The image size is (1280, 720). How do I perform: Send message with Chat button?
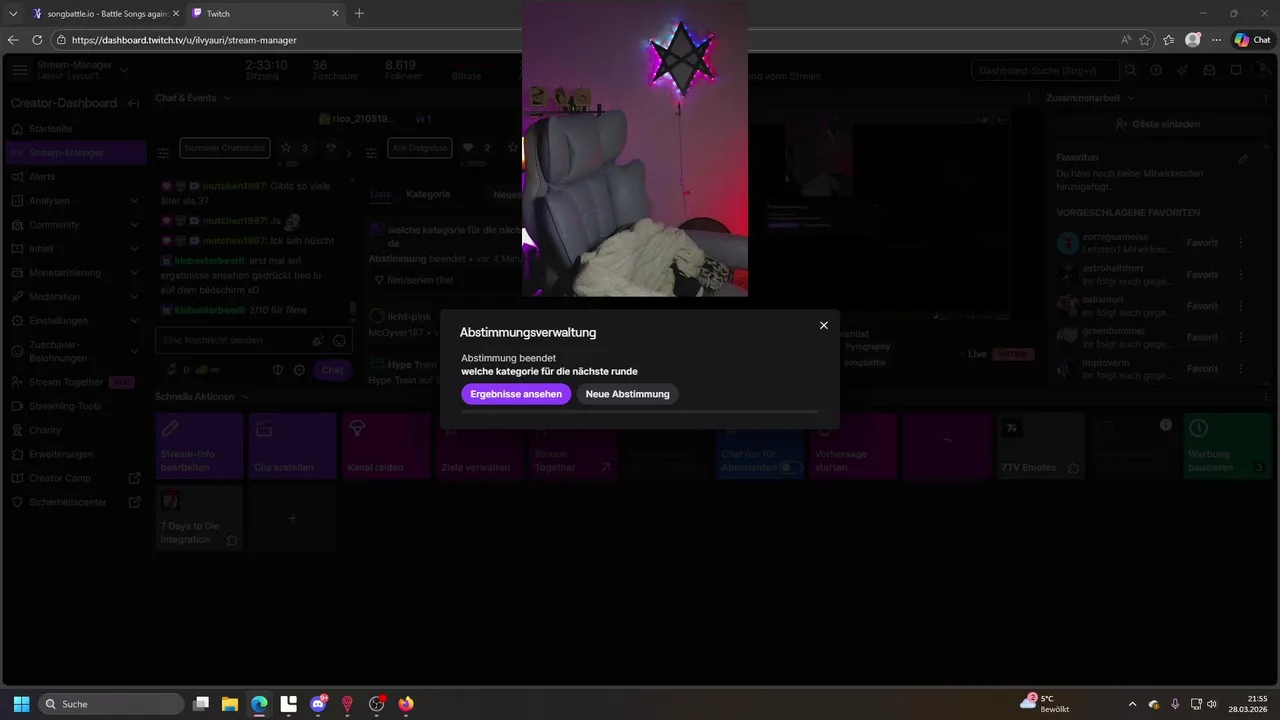pos(332,370)
